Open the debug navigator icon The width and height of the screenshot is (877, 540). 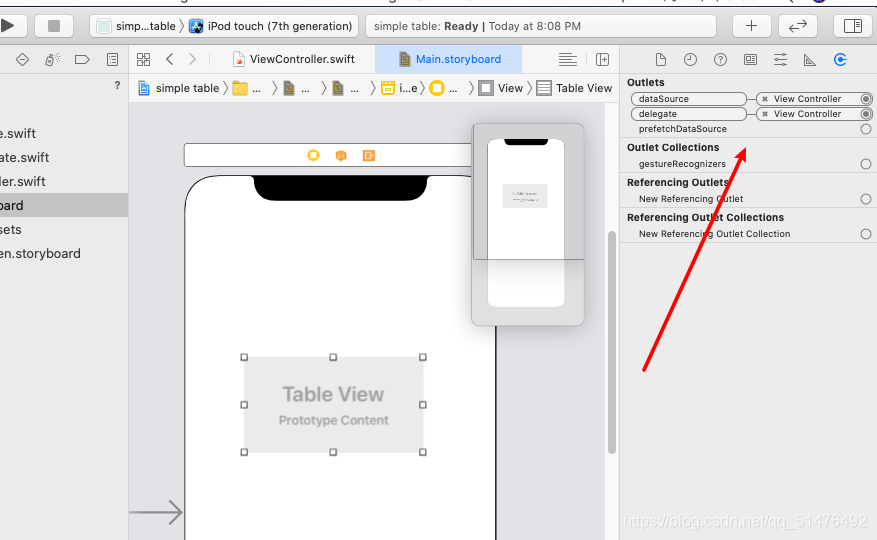(52, 59)
